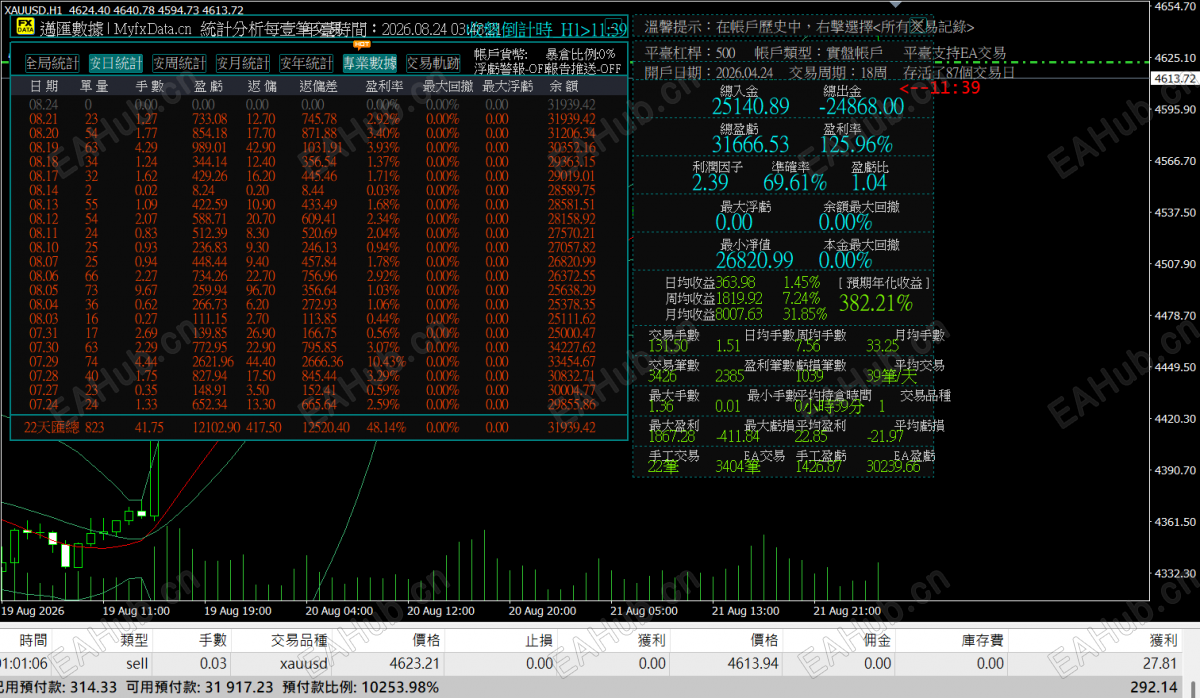This screenshot has width=1200, height=698.
Task: Click the 報告推送-OFF status text
Action: (x=582, y=69)
